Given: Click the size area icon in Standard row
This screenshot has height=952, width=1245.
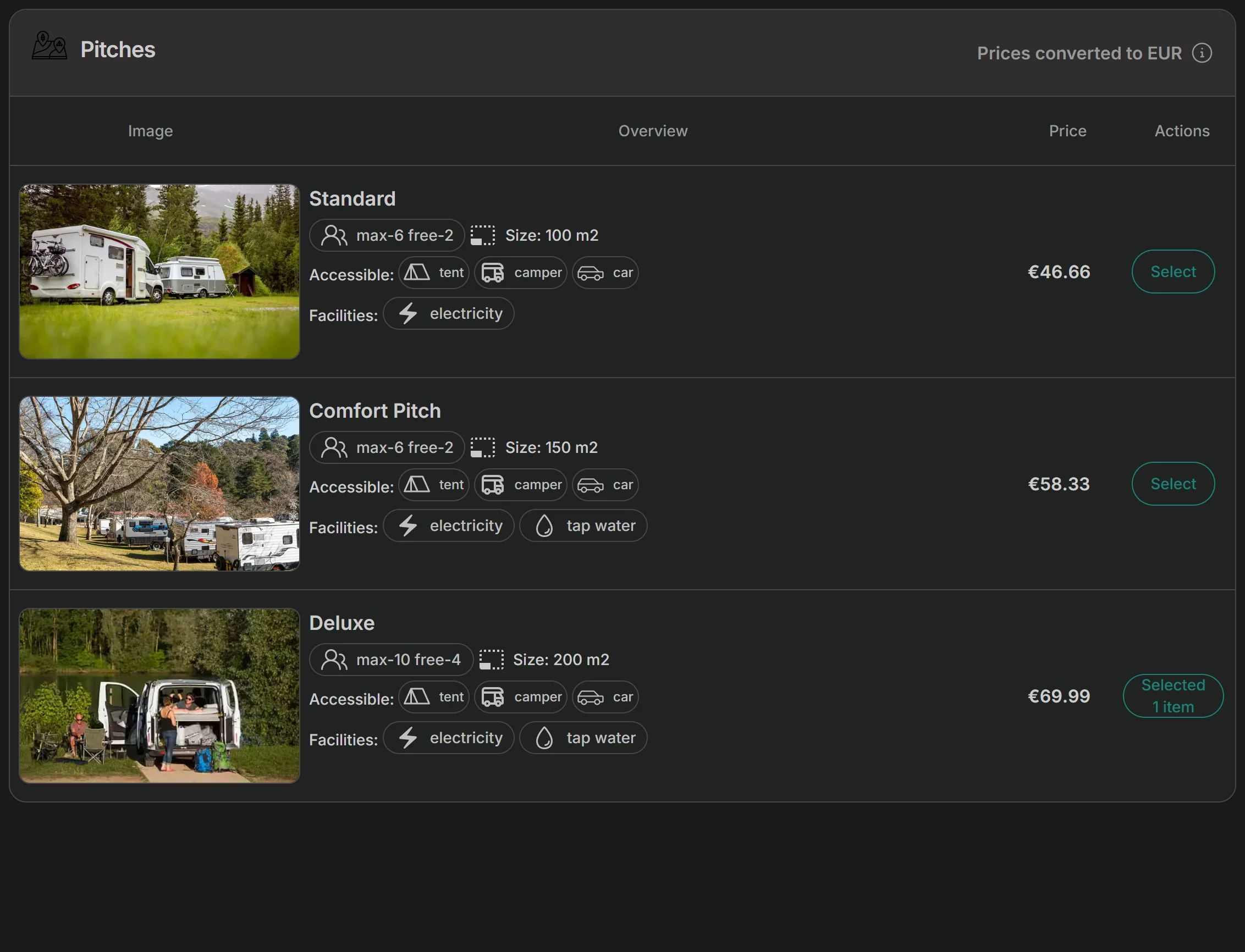Looking at the screenshot, I should pos(482,235).
